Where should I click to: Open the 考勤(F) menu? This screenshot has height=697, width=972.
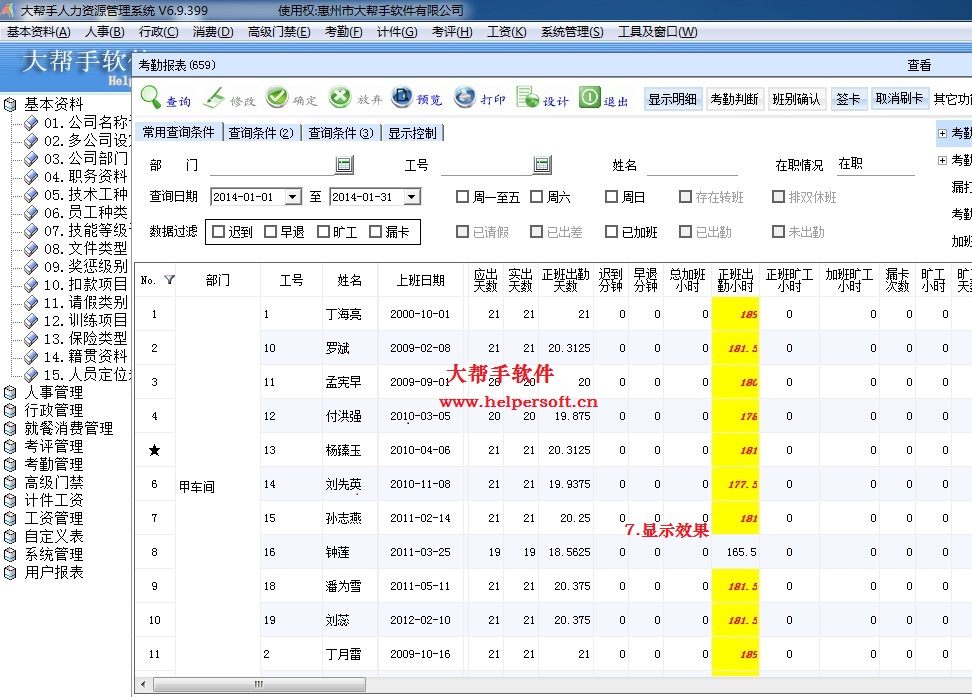343,32
